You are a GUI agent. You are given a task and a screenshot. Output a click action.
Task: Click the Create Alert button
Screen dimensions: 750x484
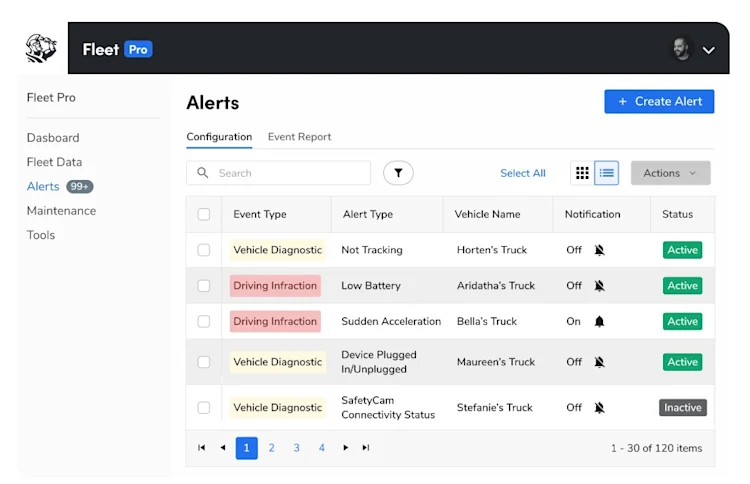tap(659, 101)
